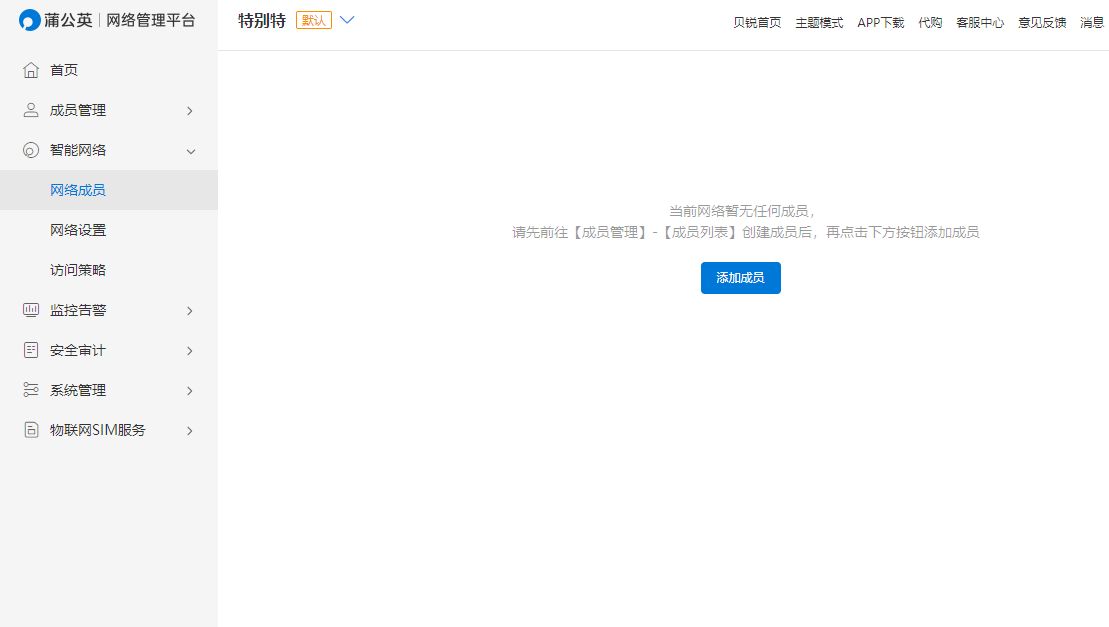Click the 蒲公英 logo icon
This screenshot has width=1109, height=627.
pos(30,21)
